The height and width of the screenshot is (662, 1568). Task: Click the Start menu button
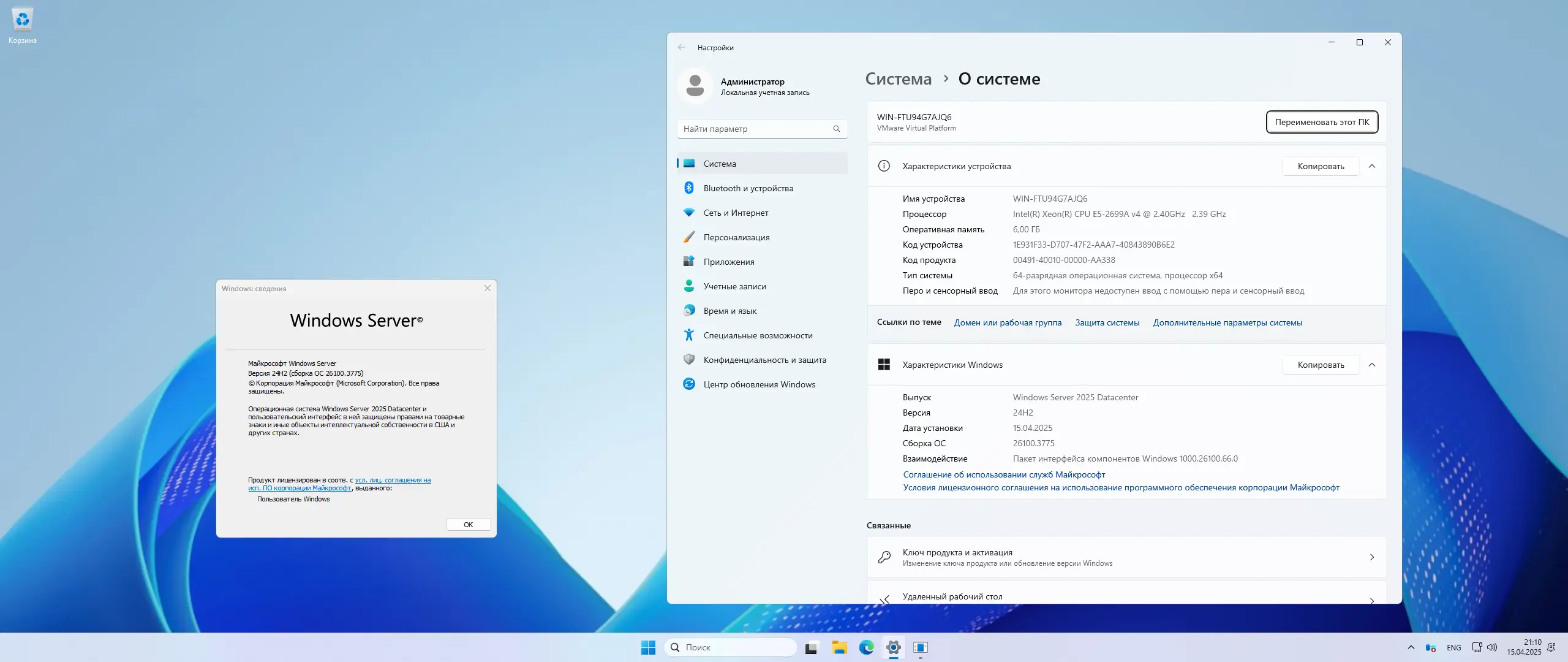(647, 647)
